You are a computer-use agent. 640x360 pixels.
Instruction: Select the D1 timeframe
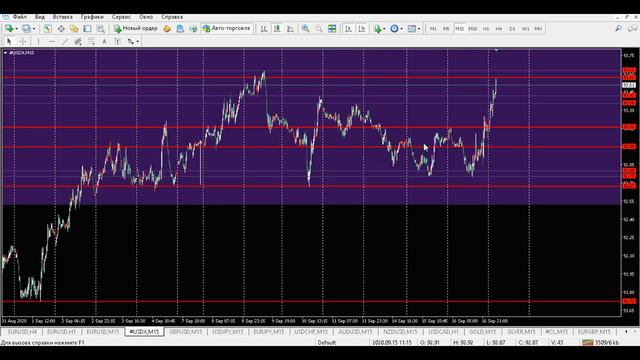[512, 29]
